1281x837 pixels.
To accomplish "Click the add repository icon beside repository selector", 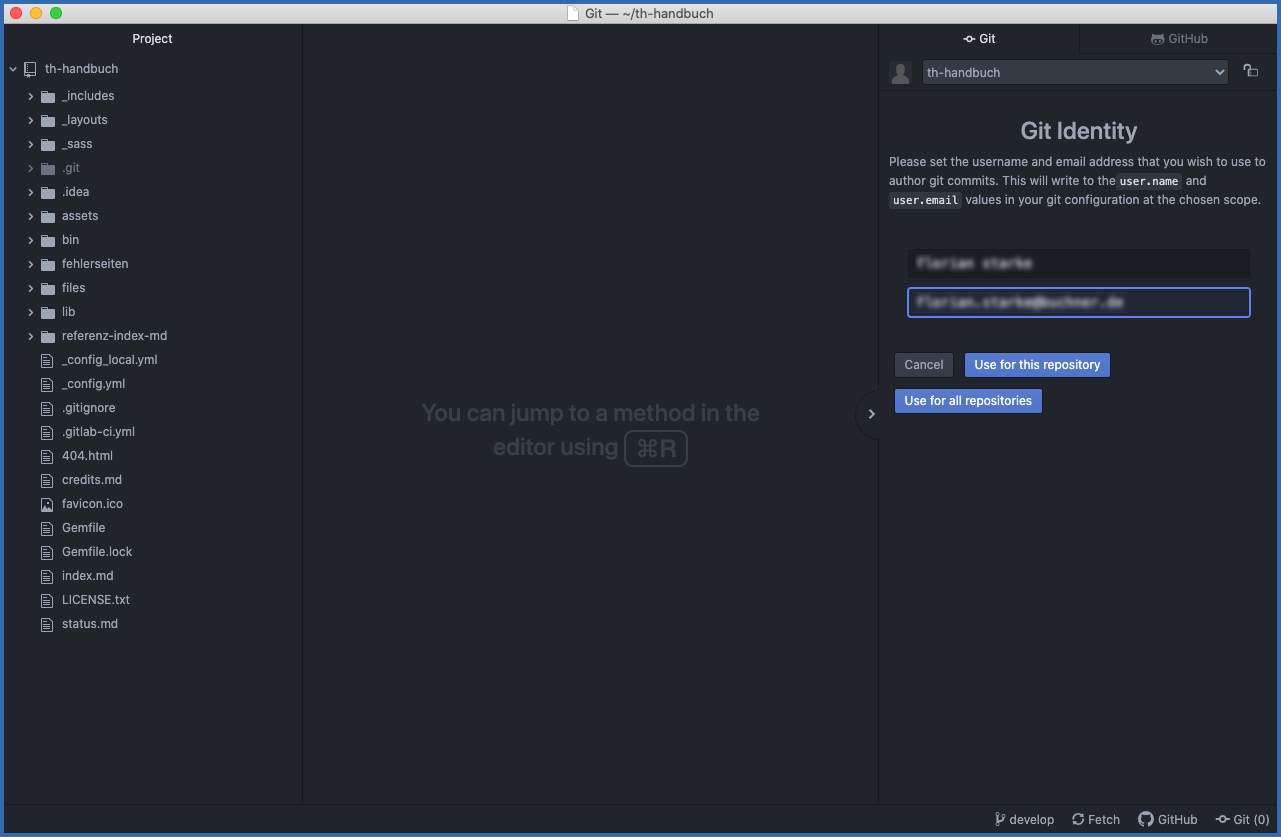I will point(1250,71).
